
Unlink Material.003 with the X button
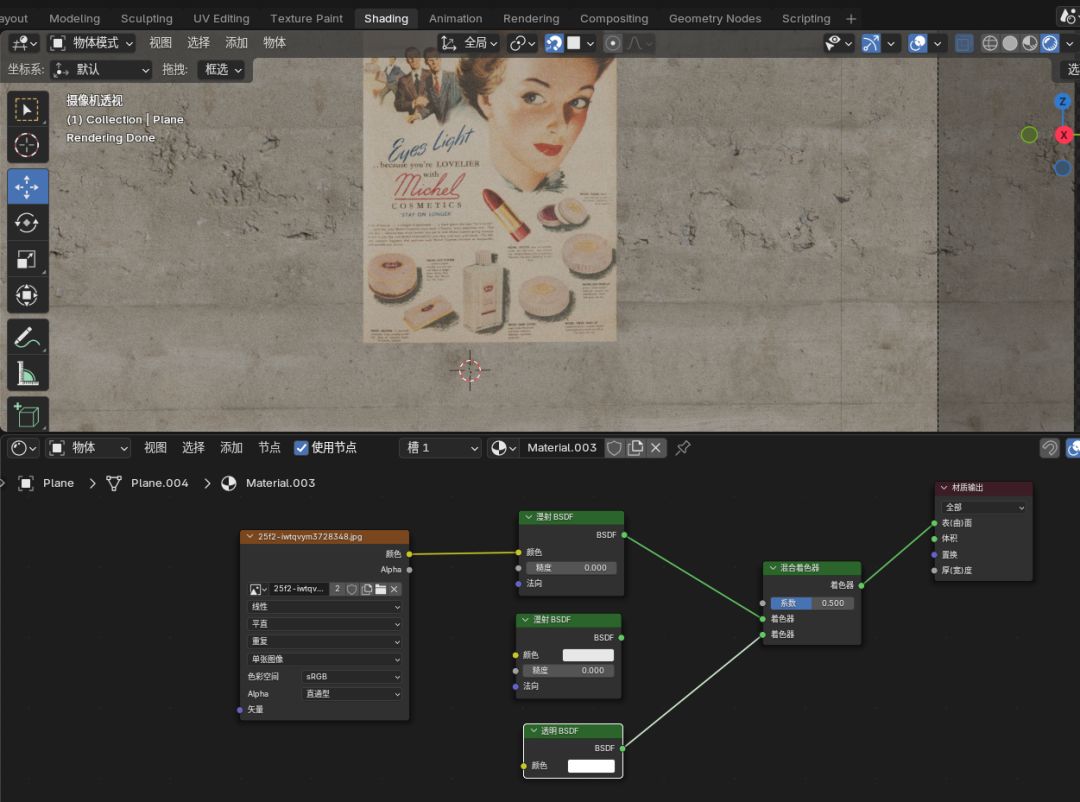[x=656, y=448]
